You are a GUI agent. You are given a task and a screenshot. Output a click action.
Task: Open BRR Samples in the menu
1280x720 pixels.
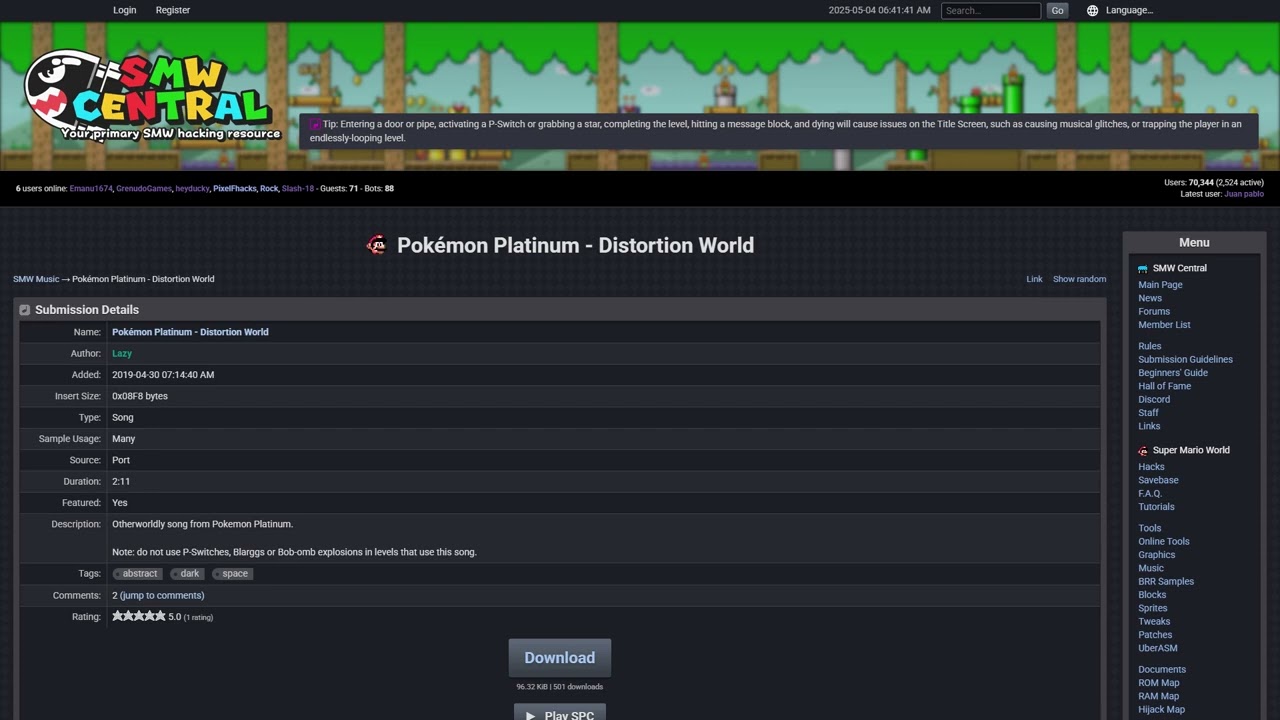coord(1166,581)
